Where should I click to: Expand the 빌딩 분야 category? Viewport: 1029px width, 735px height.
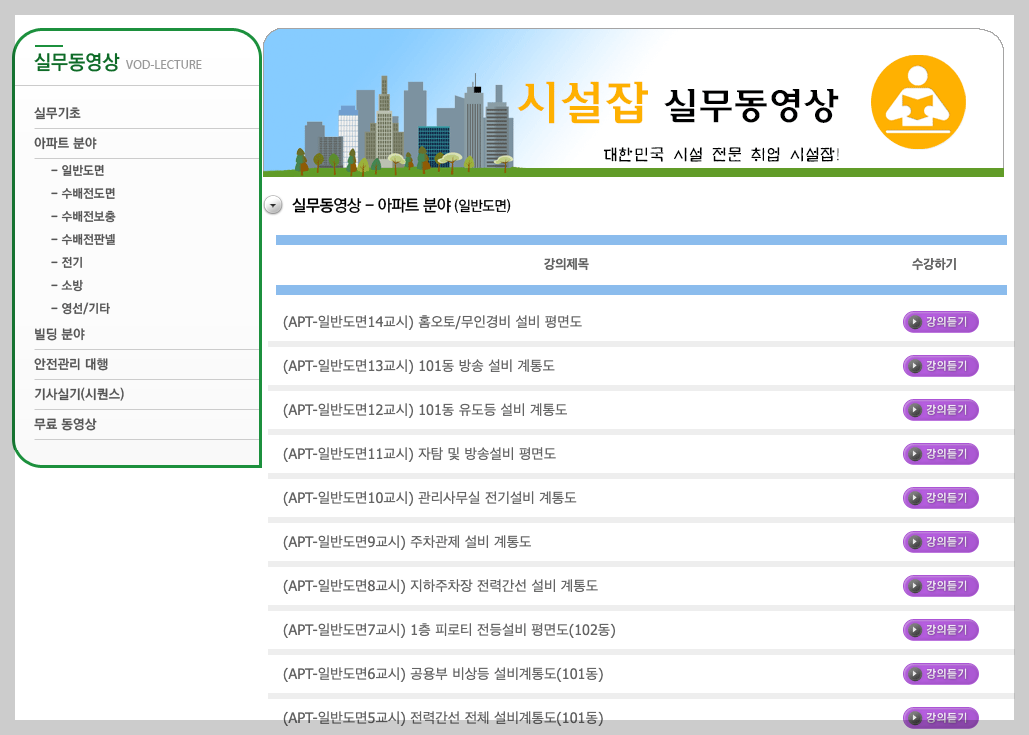(58, 335)
